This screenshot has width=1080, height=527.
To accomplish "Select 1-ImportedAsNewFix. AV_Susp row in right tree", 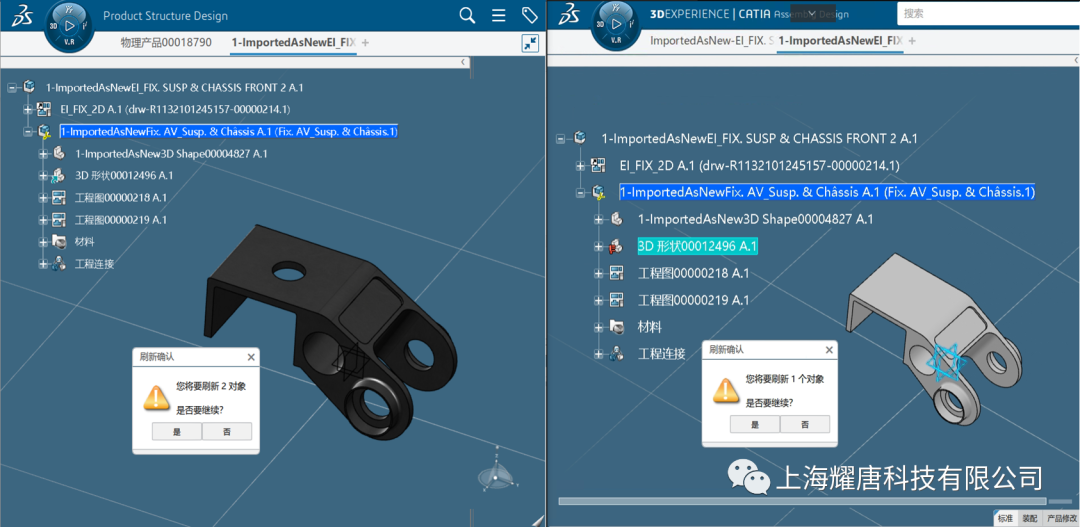I will click(827, 192).
